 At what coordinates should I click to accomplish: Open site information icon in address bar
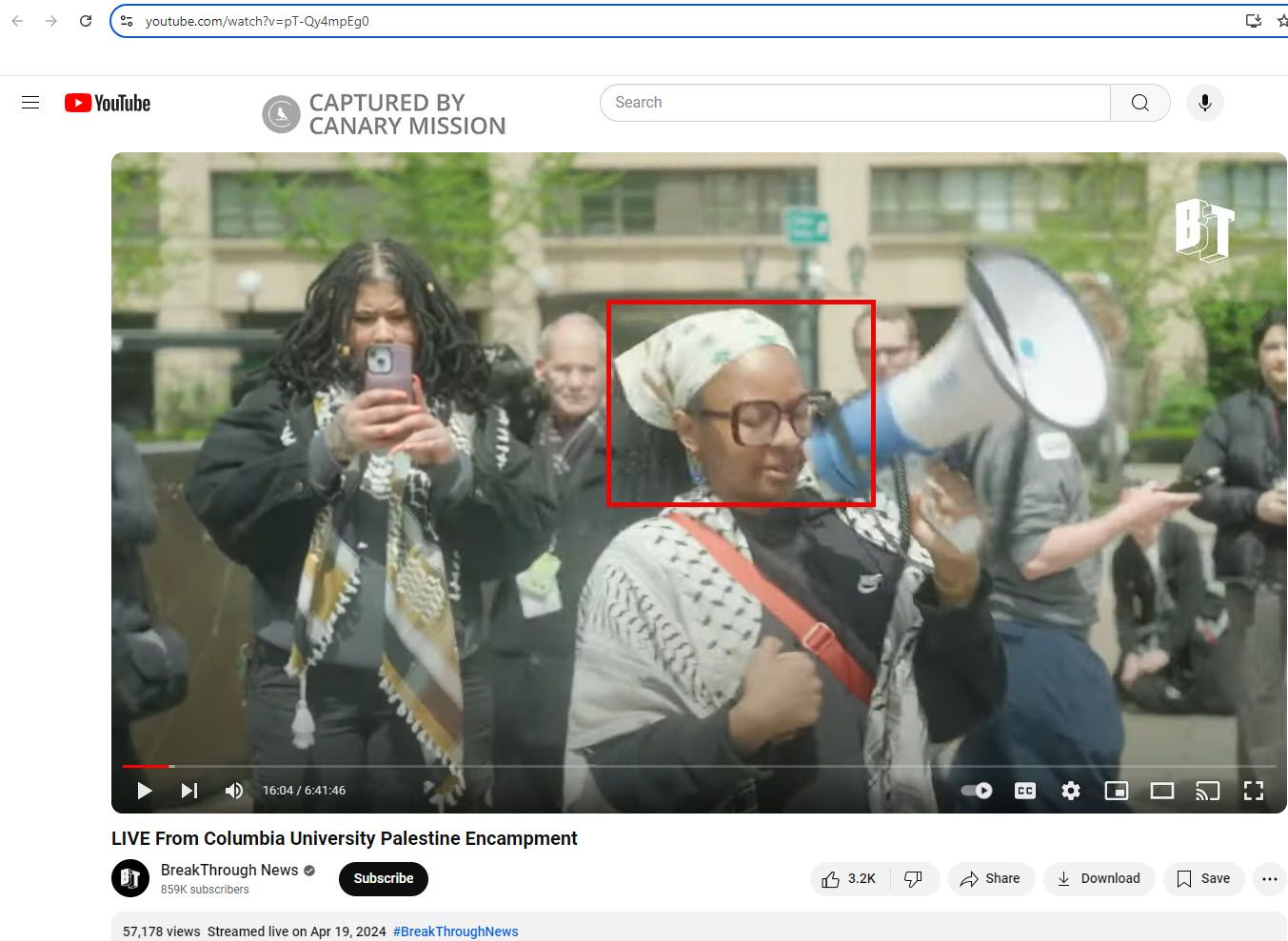[127, 21]
